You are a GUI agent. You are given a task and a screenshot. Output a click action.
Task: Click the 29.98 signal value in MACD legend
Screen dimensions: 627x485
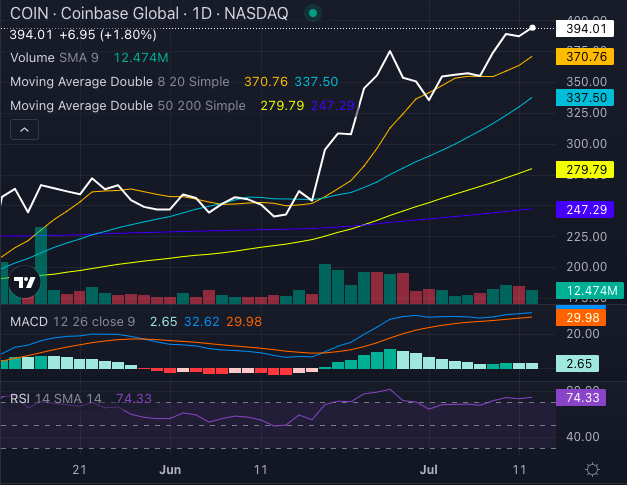pyautogui.click(x=244, y=321)
